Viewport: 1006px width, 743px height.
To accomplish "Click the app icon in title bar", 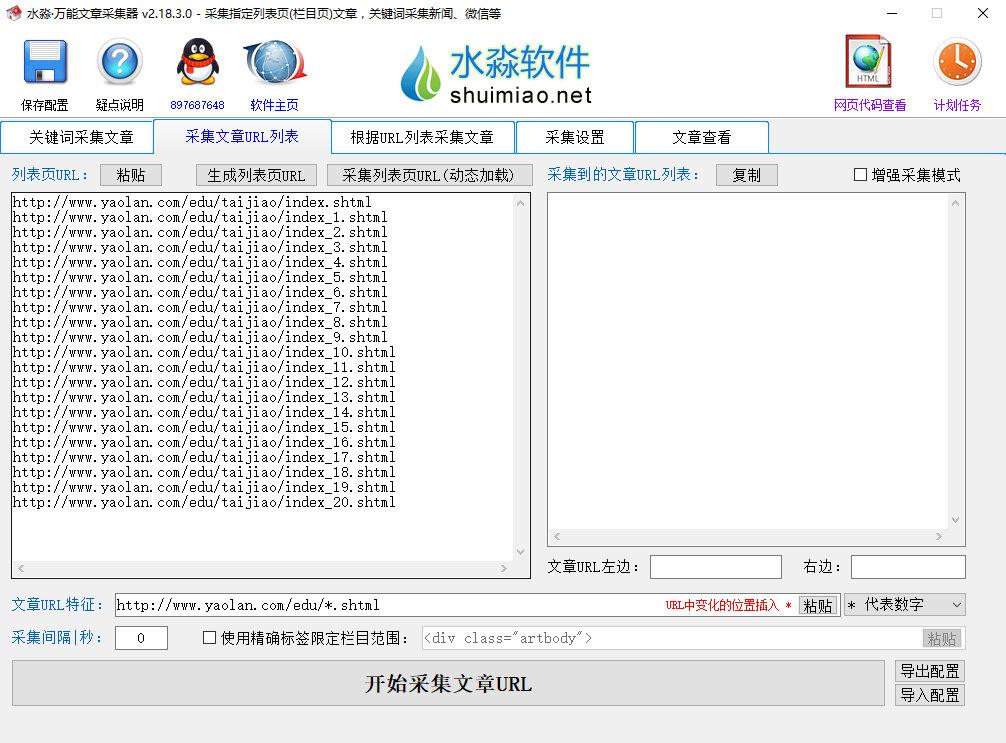I will tap(13, 13).
